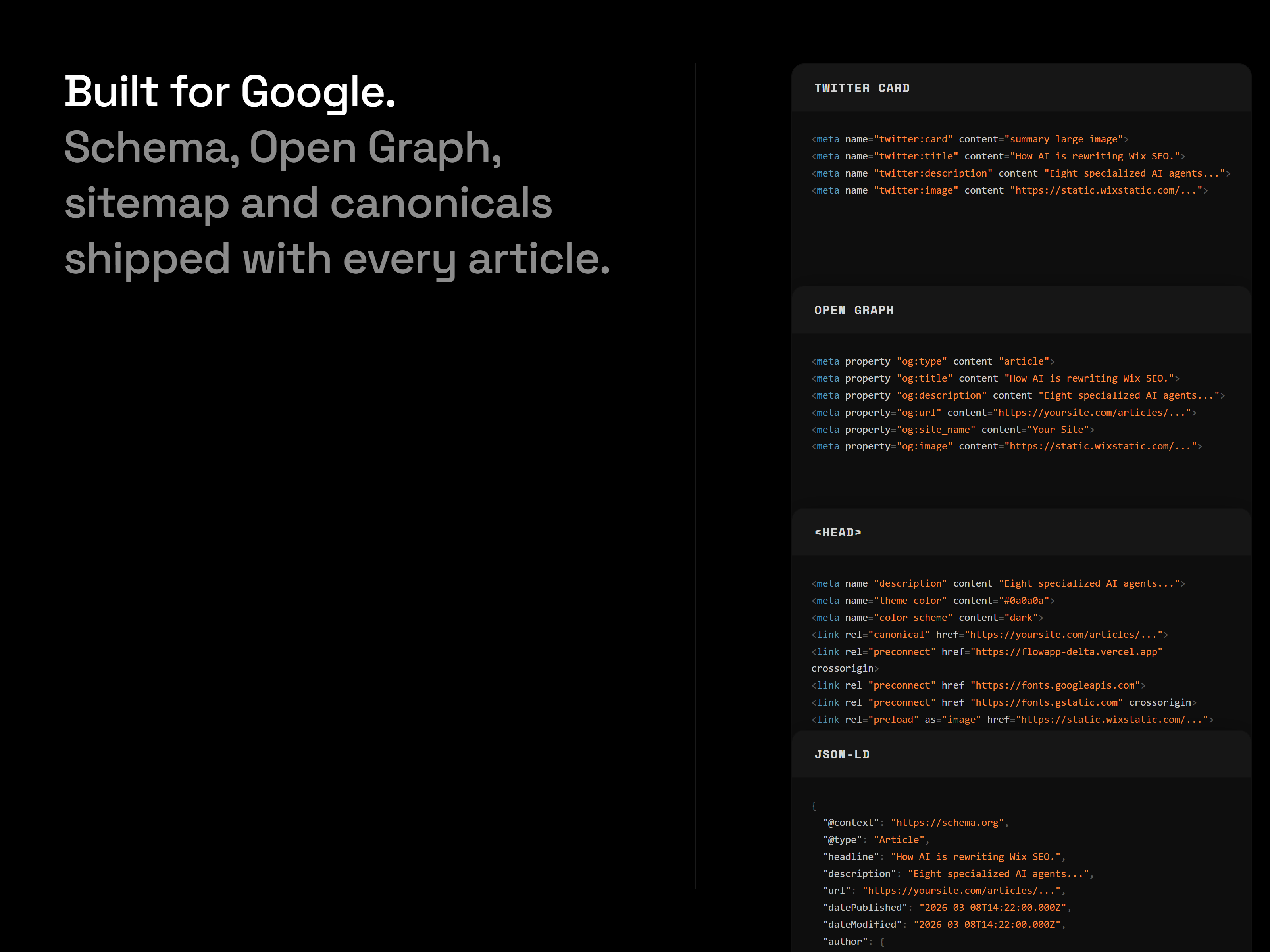The width and height of the screenshot is (1270, 952).
Task: Click the 'headline' JSON line
Action: (944, 857)
